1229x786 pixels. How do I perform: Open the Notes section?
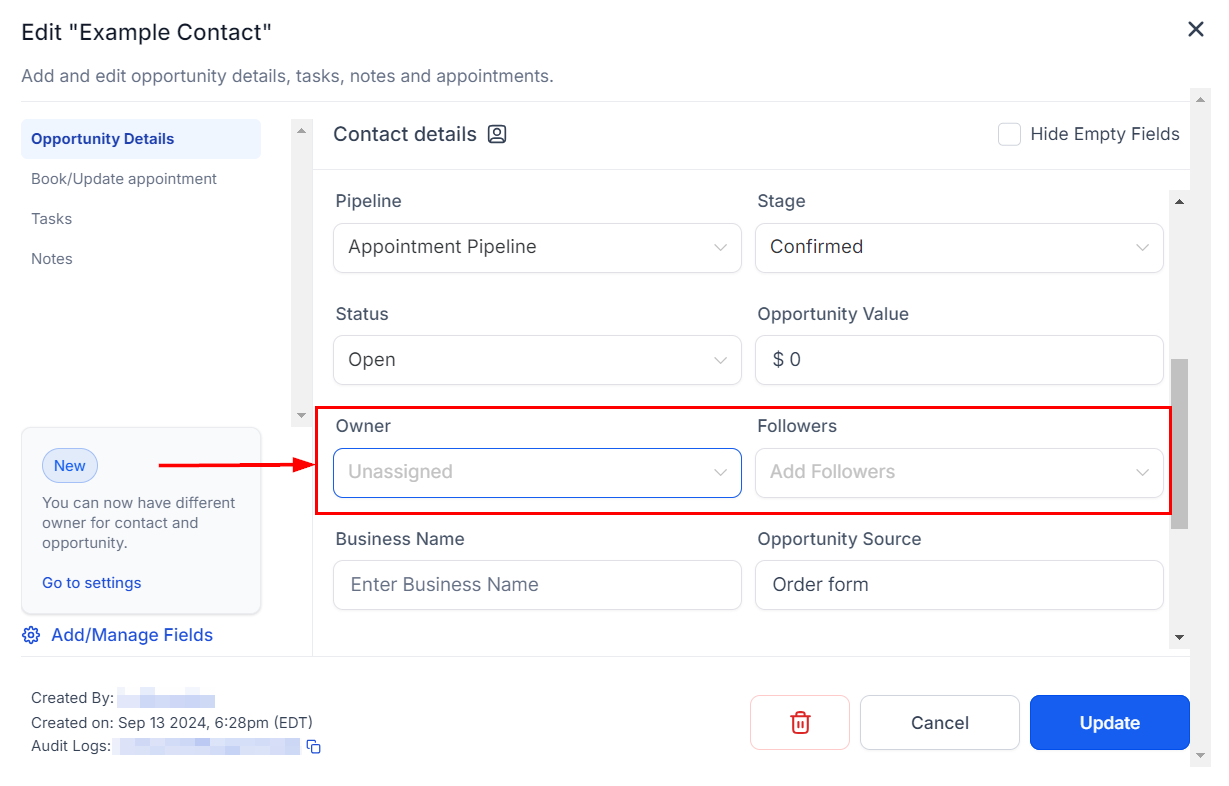(x=52, y=259)
